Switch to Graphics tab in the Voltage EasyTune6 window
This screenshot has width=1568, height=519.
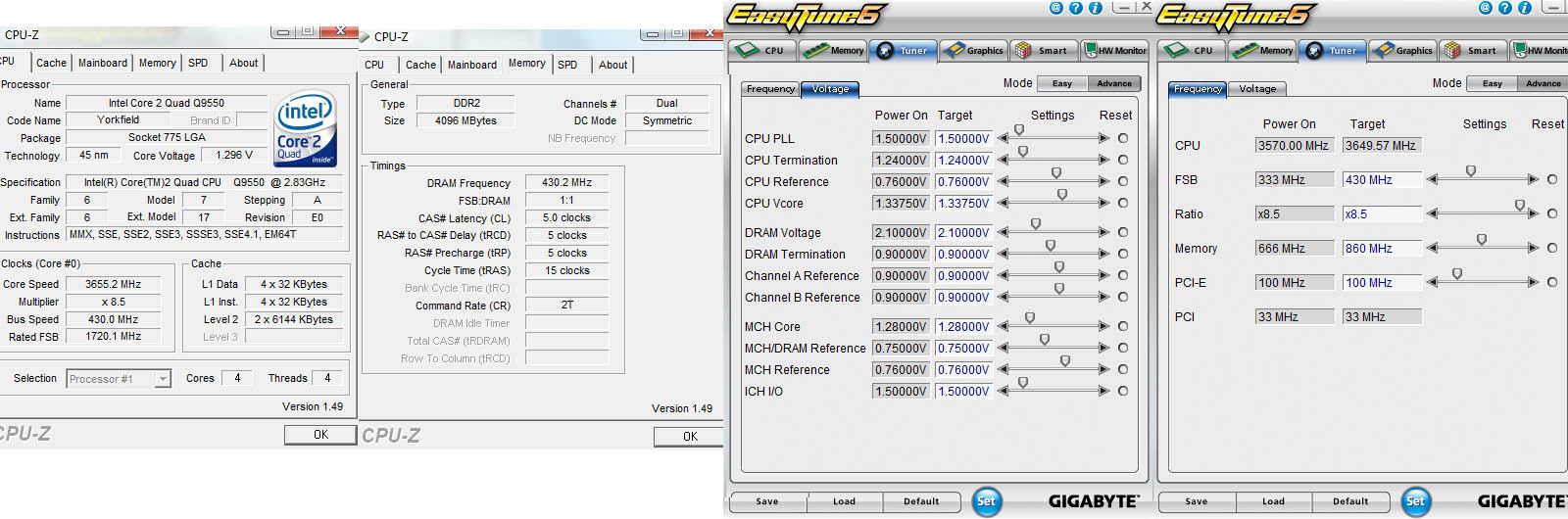973,51
